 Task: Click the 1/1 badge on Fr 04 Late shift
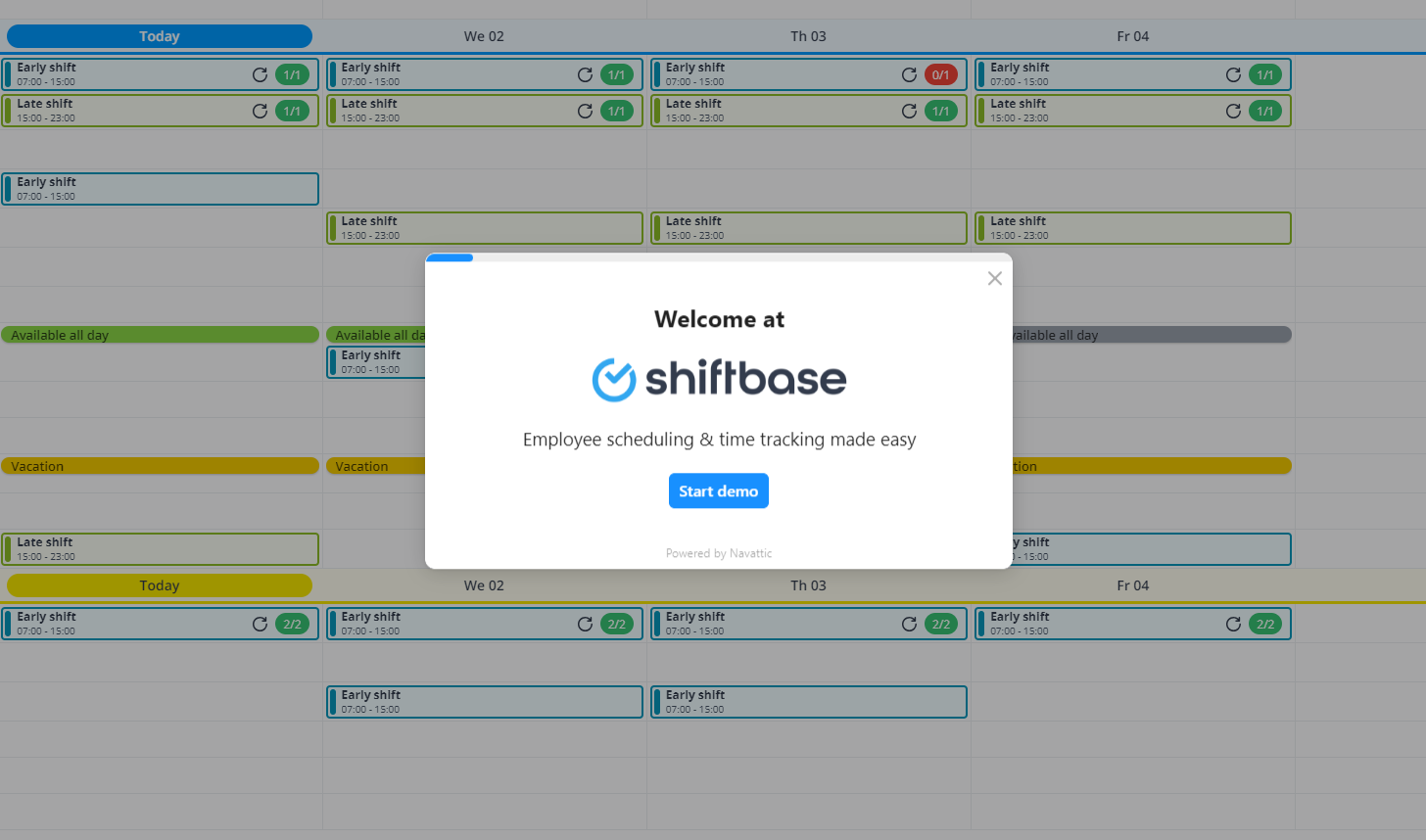(1265, 111)
